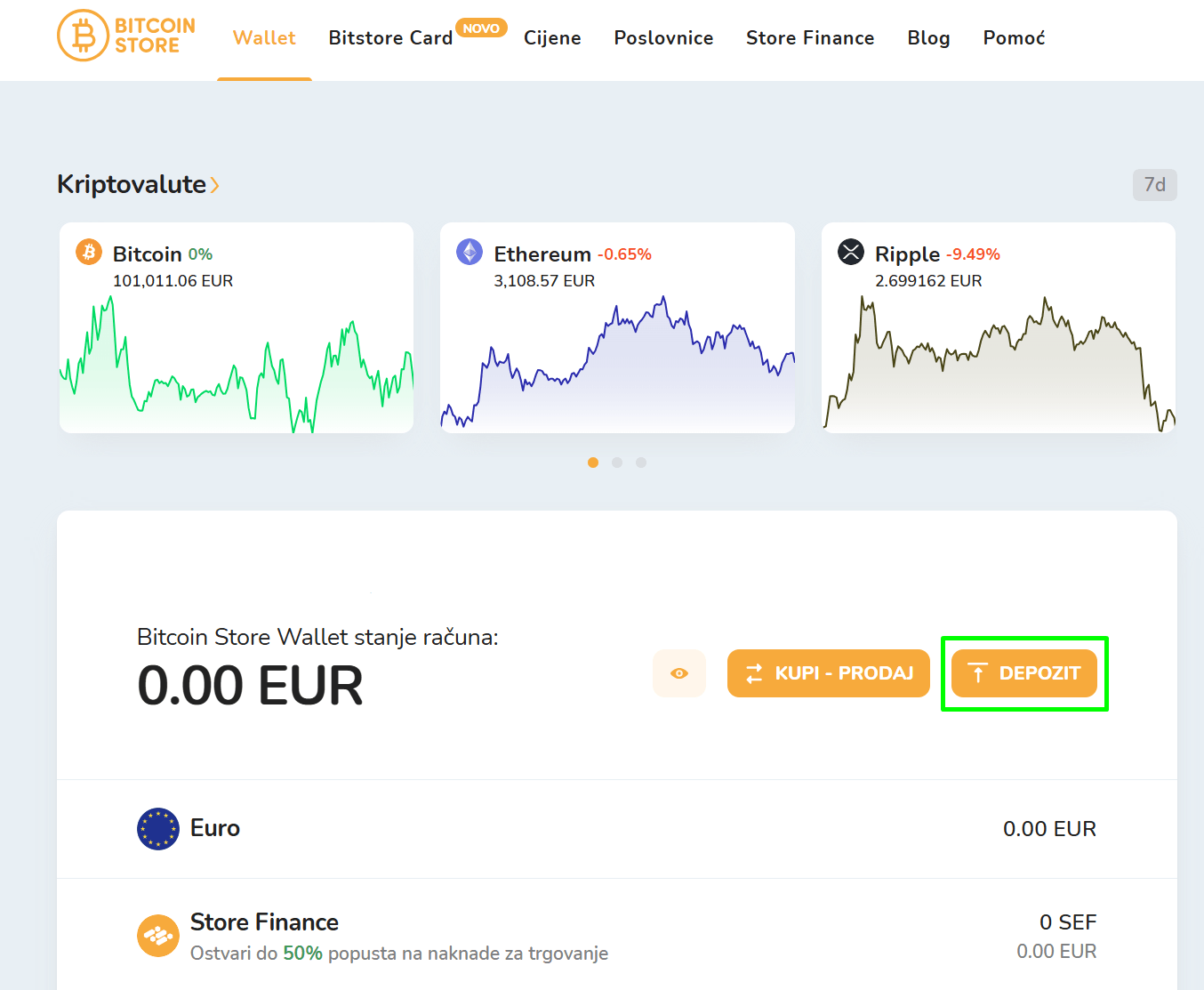Click the Ethereum diamond icon
Viewport: 1204px width, 990px height.
tap(470, 253)
